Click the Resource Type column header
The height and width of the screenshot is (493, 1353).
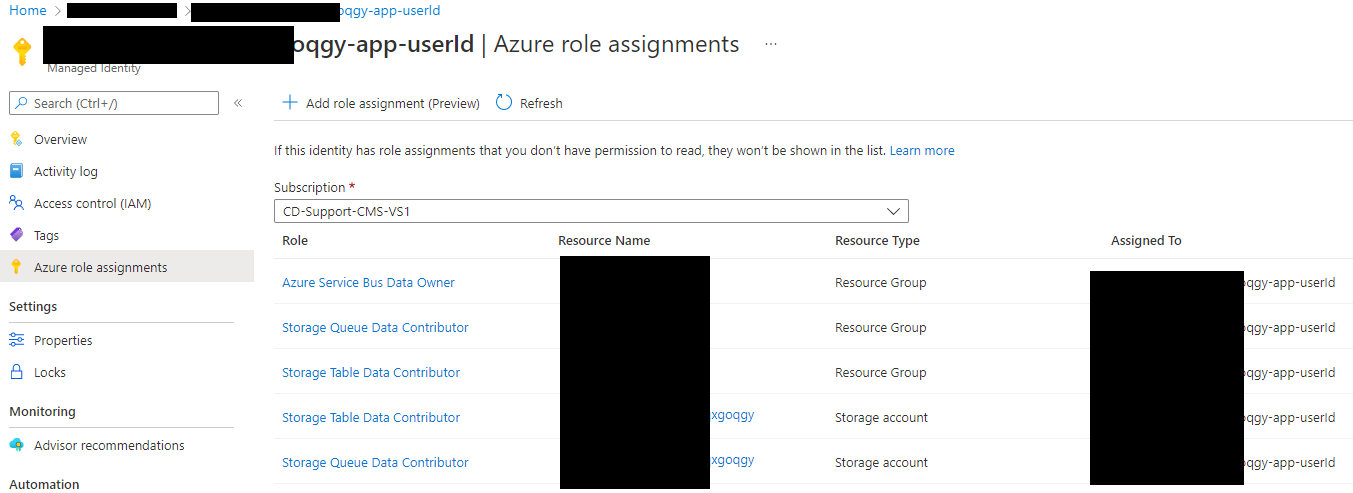pos(877,240)
